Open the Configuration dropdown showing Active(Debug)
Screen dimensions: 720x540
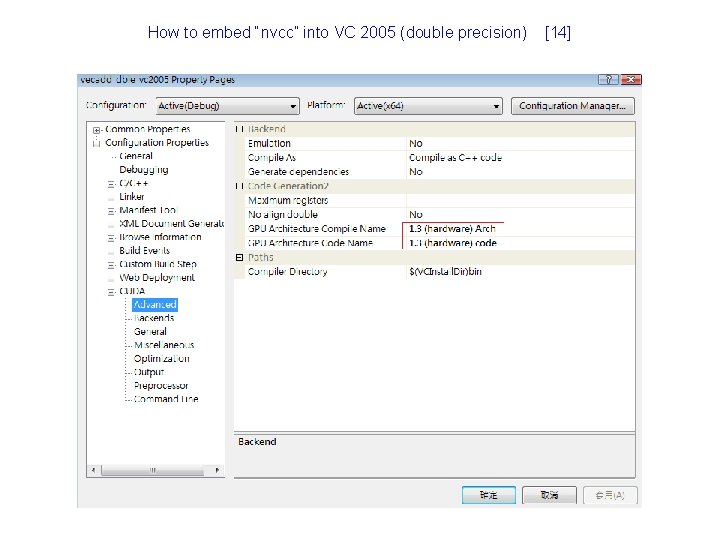click(x=228, y=106)
